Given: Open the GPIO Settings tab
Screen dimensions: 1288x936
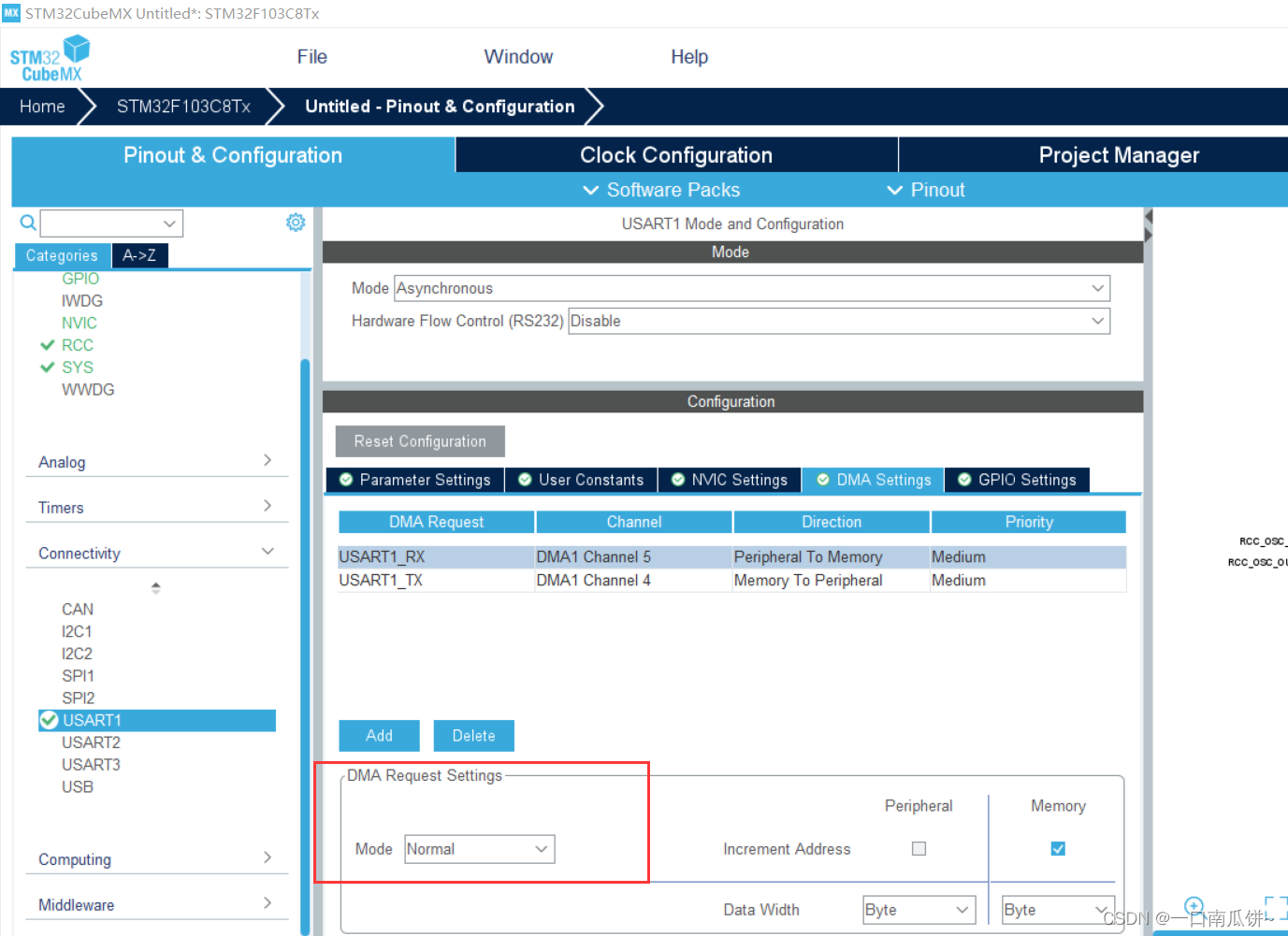Looking at the screenshot, I should click(1018, 480).
